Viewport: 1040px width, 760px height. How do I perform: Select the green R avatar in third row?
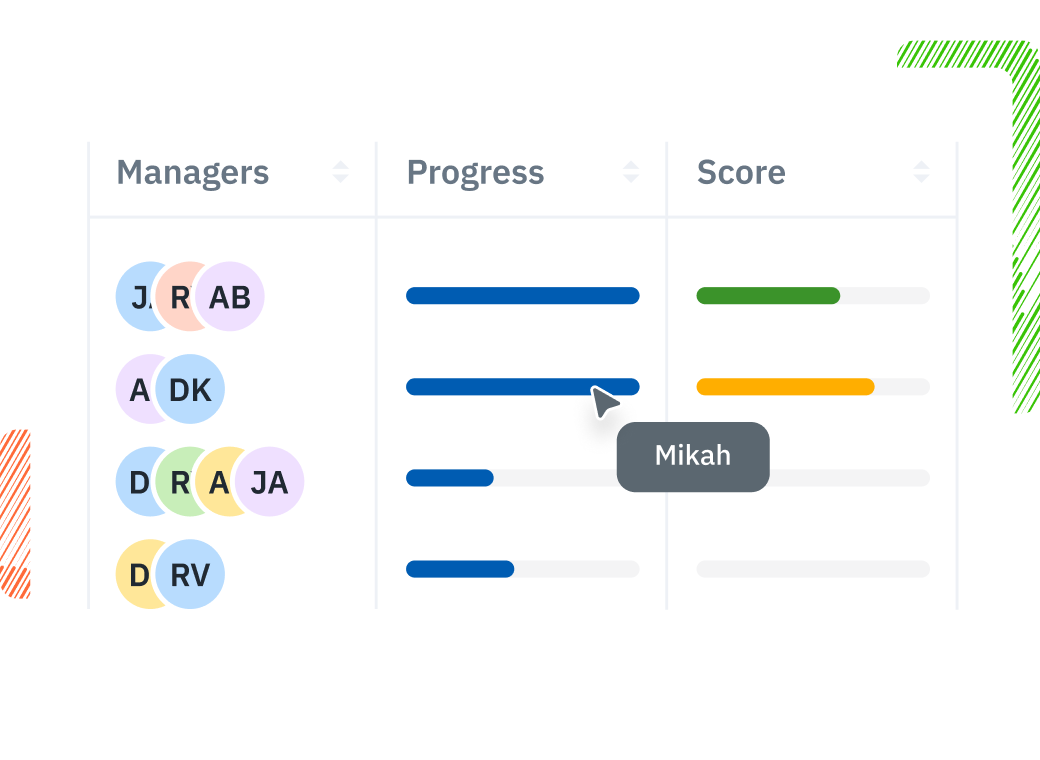(176, 482)
